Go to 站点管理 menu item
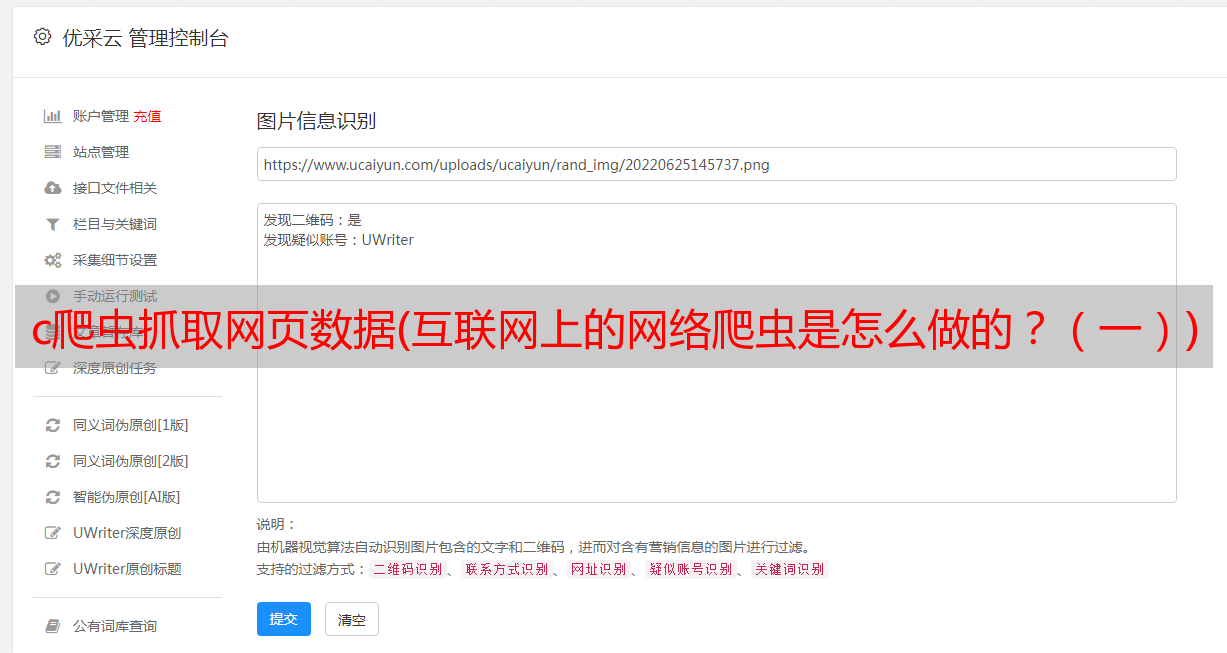 101,152
